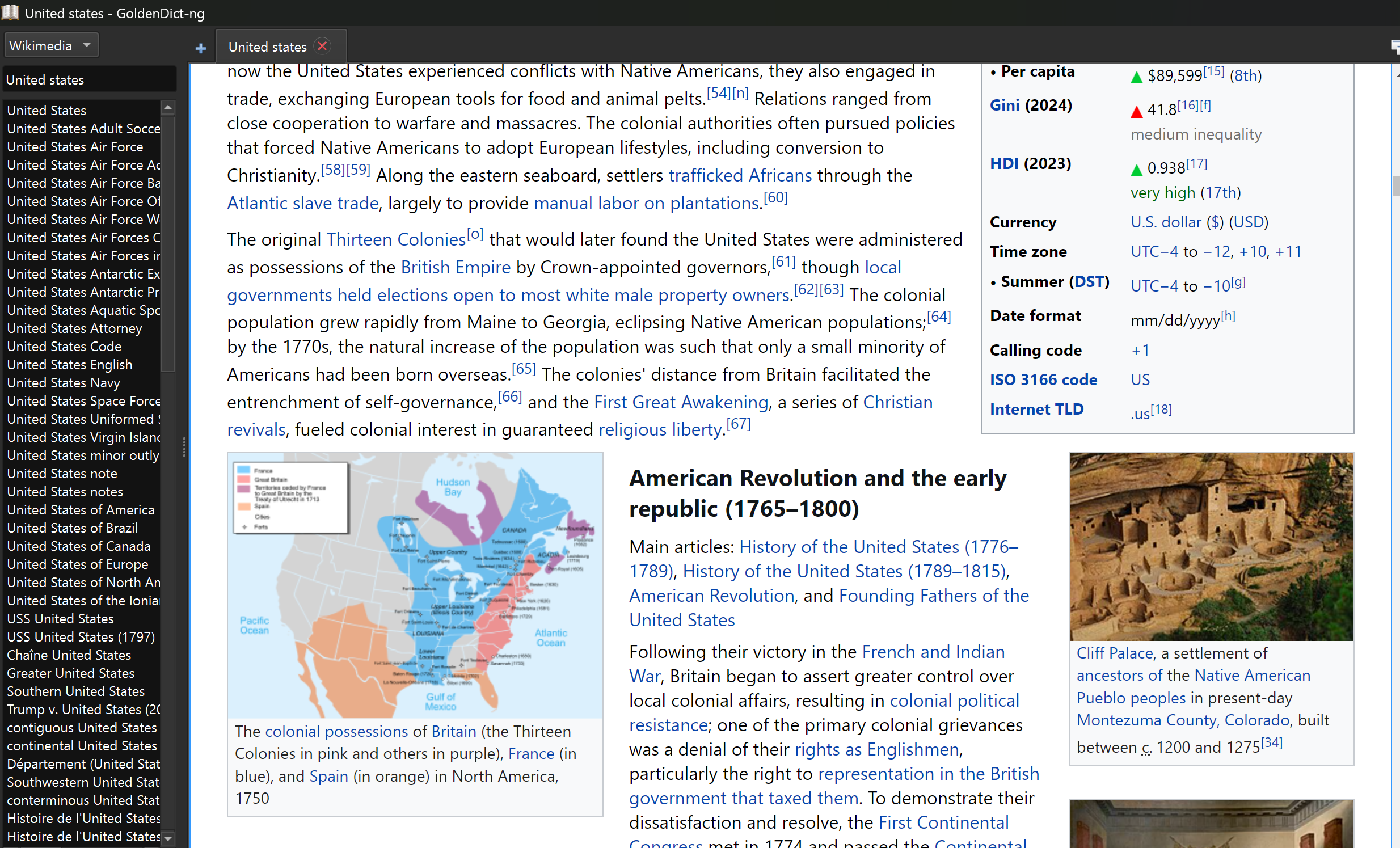Screen dimensions: 1400x848
Task: Close the United states tab
Action: (322, 46)
